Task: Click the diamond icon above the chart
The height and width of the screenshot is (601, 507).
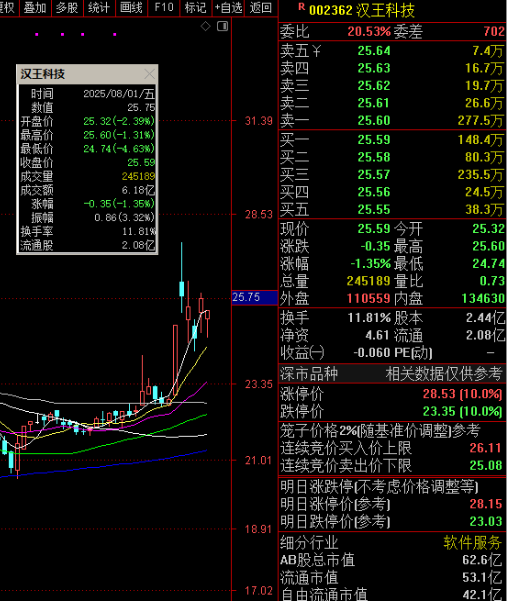Action: click(x=206, y=26)
